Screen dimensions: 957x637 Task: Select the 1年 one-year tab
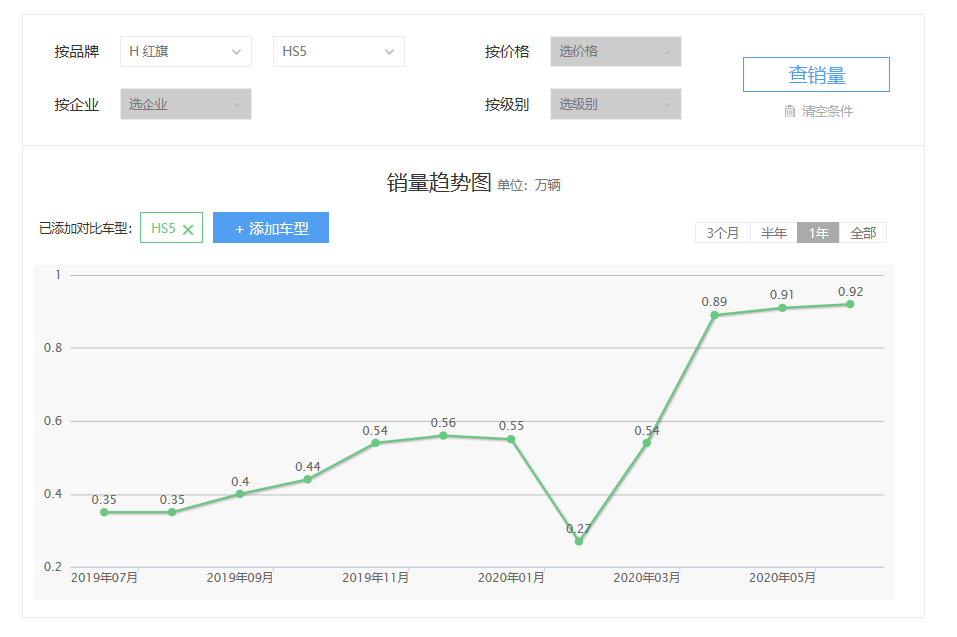coord(818,233)
